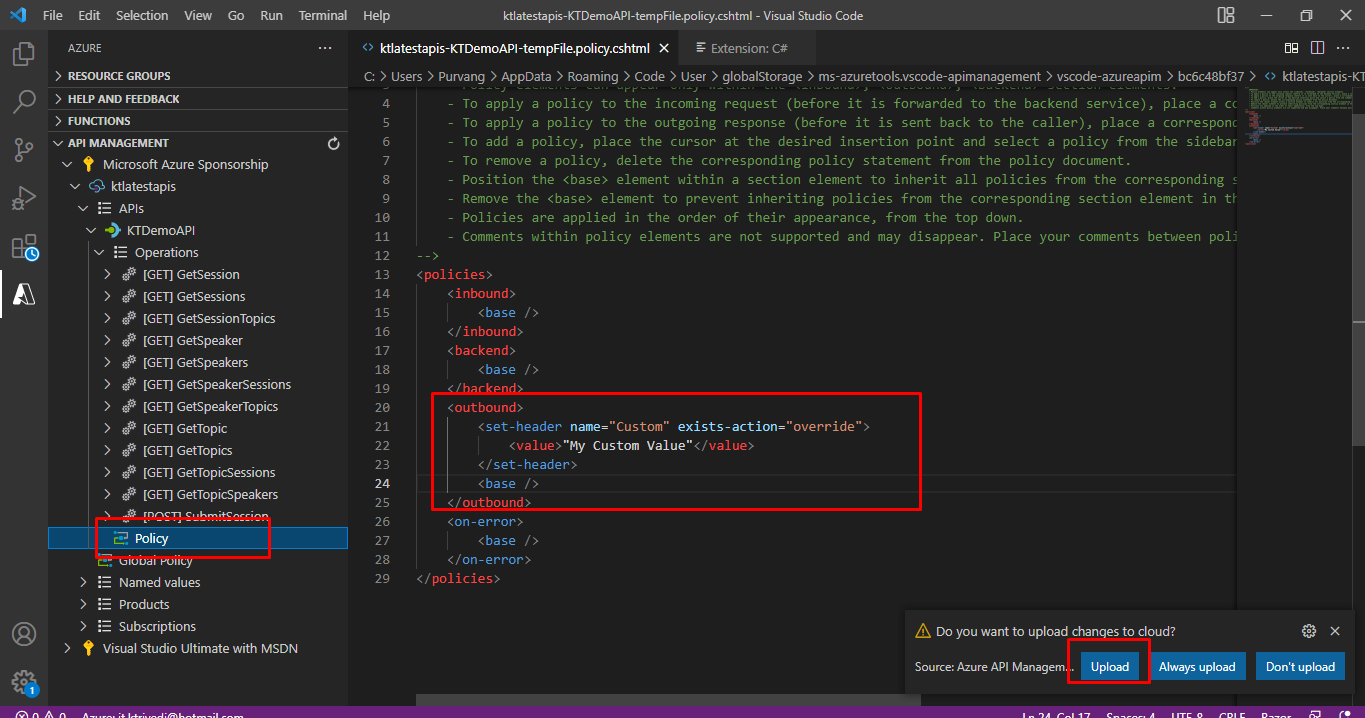Toggle the customize layout button in title bar
Viewport: 1365px width, 718px height.
click(1225, 15)
